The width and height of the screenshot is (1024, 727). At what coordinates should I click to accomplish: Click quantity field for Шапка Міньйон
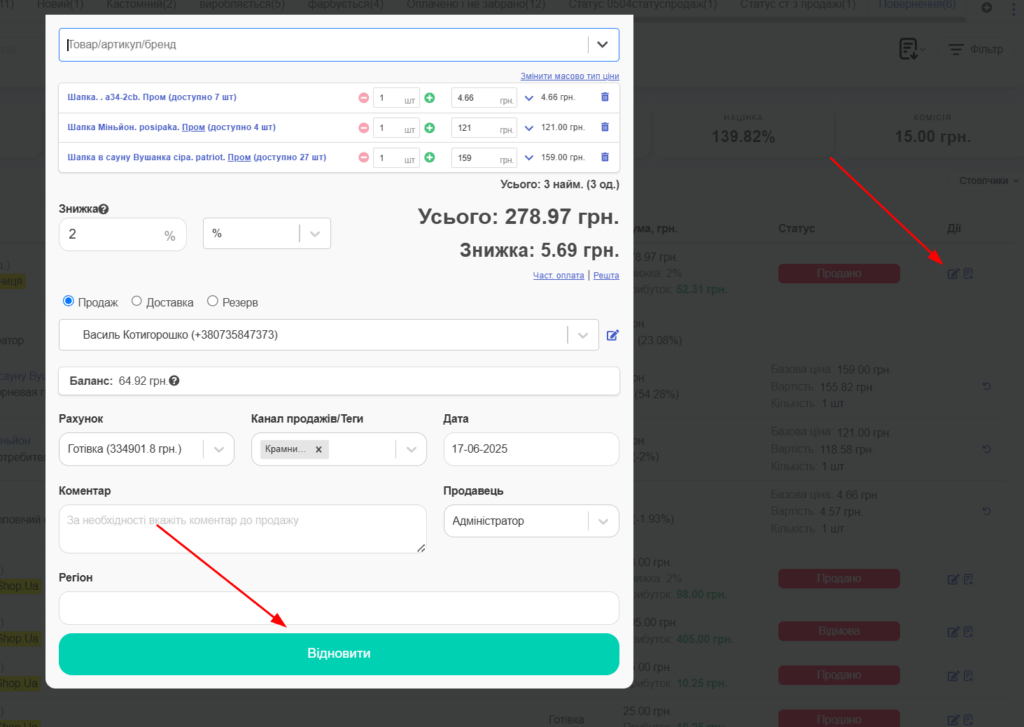(396, 128)
